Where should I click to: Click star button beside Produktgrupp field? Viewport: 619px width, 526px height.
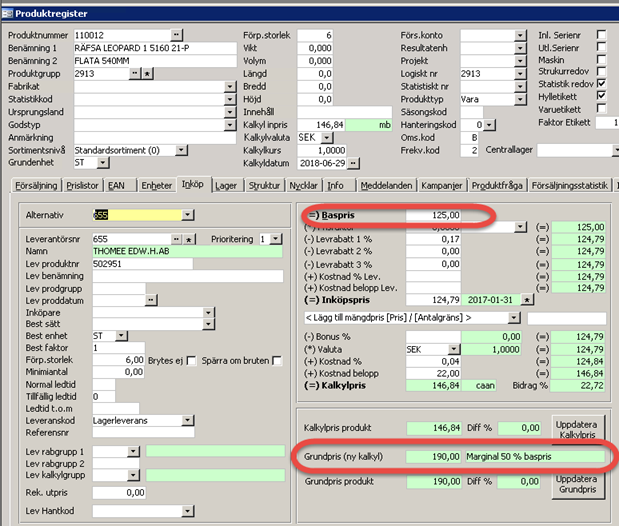(x=147, y=73)
